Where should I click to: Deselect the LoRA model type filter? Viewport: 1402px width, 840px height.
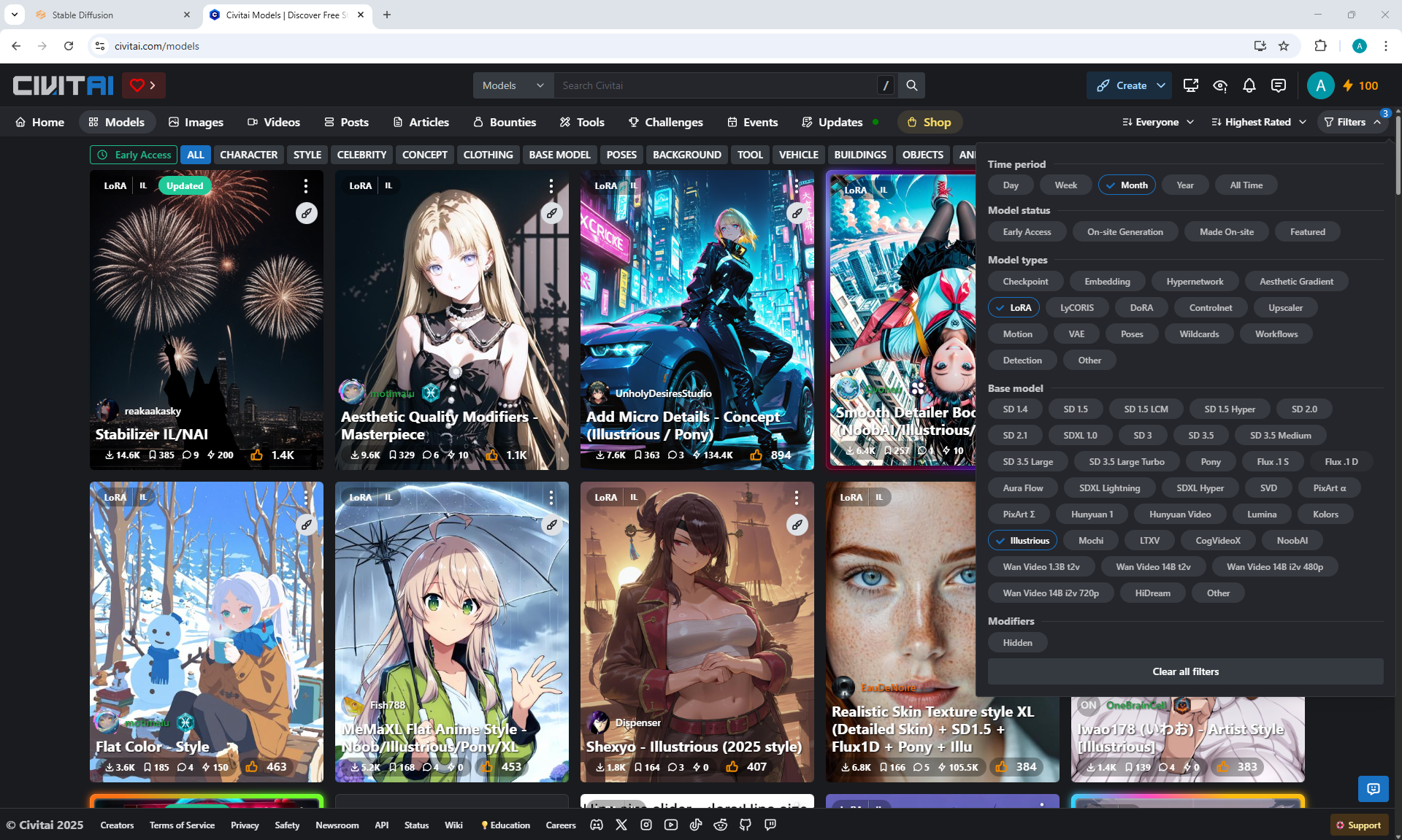tap(1014, 308)
